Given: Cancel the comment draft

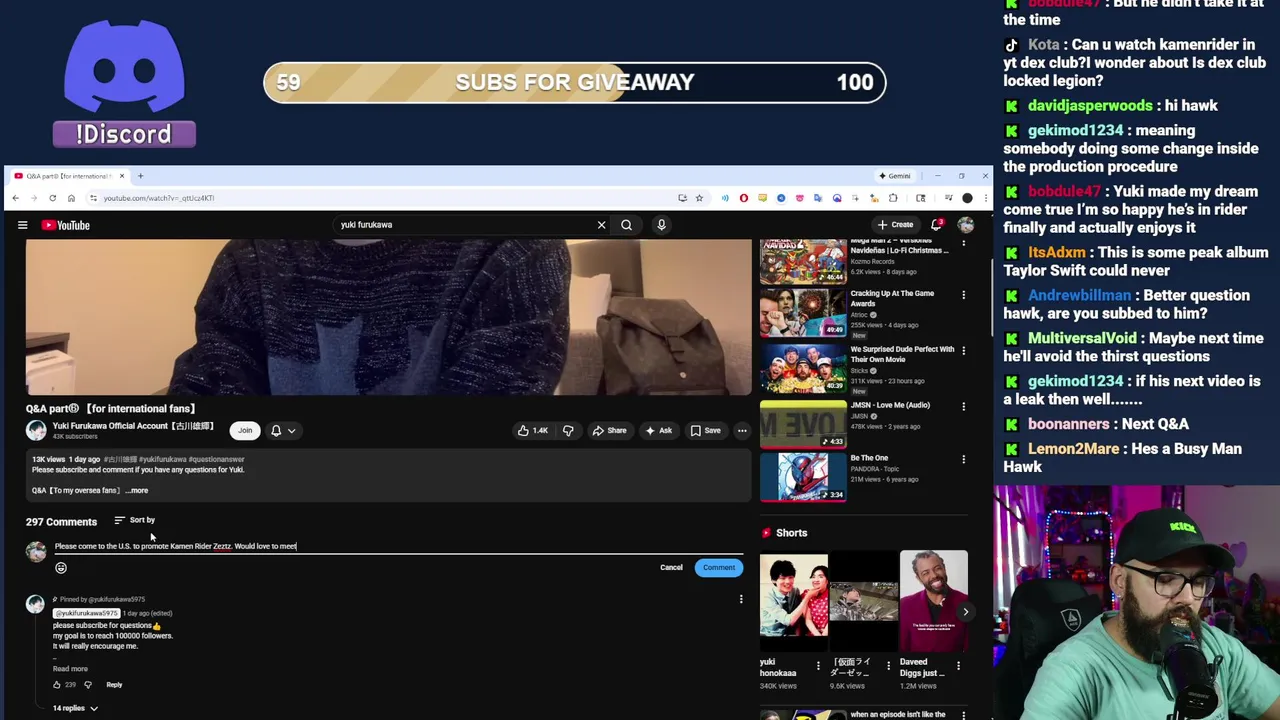Looking at the screenshot, I should click(671, 568).
